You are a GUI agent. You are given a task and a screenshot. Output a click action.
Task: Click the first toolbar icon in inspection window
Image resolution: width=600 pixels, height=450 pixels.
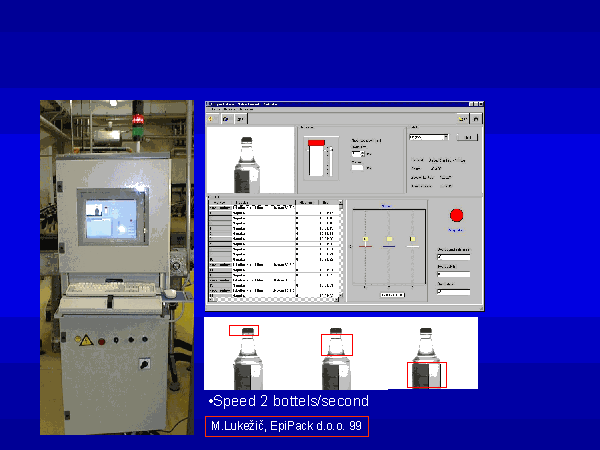click(212, 117)
